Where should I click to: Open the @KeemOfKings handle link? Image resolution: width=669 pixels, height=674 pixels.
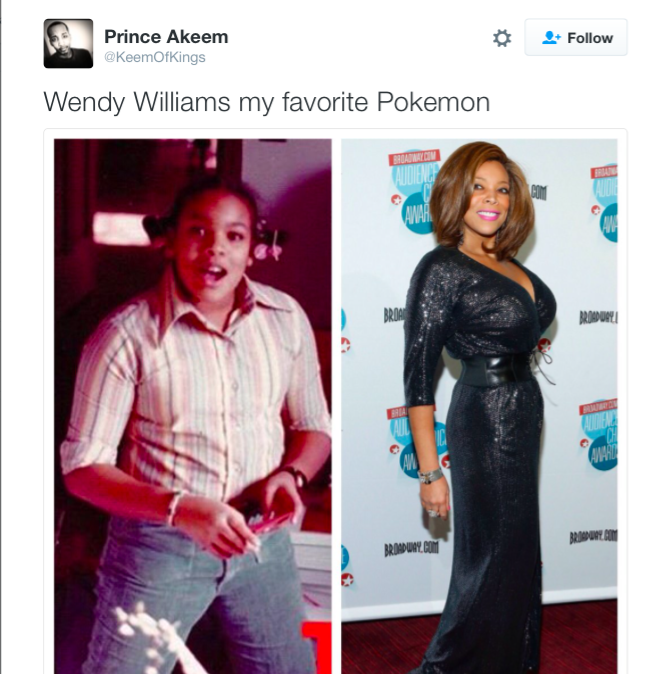(x=155, y=57)
